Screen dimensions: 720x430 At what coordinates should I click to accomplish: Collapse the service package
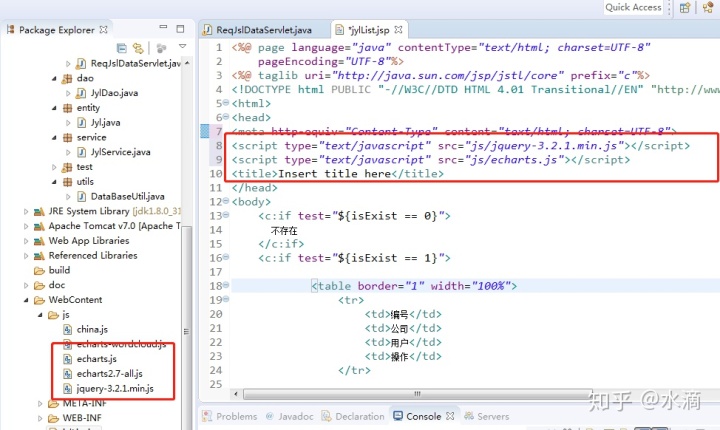pos(54,137)
